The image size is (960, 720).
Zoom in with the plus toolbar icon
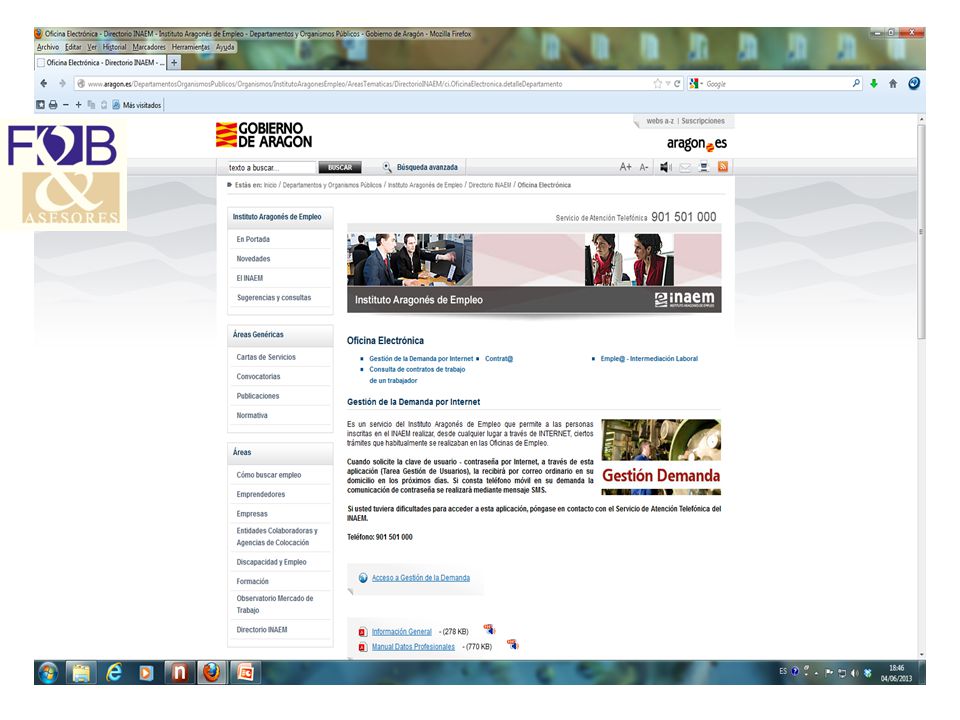coord(78,105)
